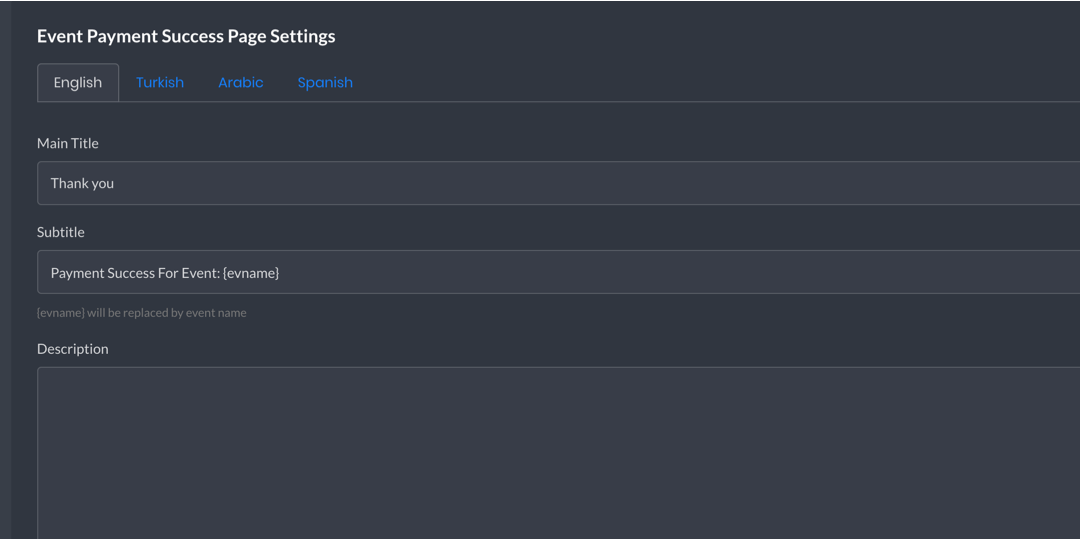Switch to the Spanish tab
This screenshot has height=539, width=1080.
click(x=325, y=83)
